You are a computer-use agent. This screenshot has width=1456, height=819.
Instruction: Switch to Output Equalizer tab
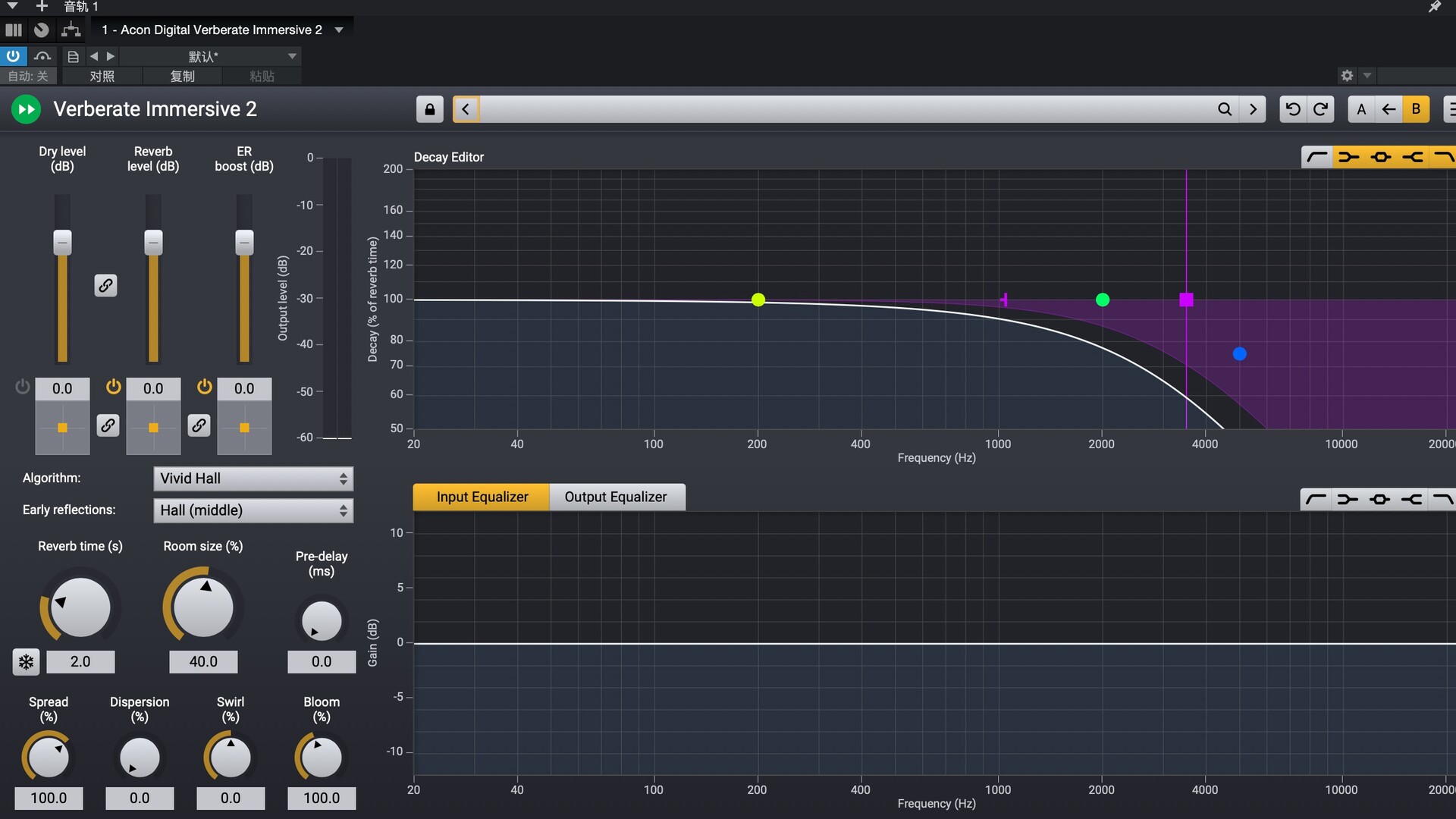(x=617, y=497)
